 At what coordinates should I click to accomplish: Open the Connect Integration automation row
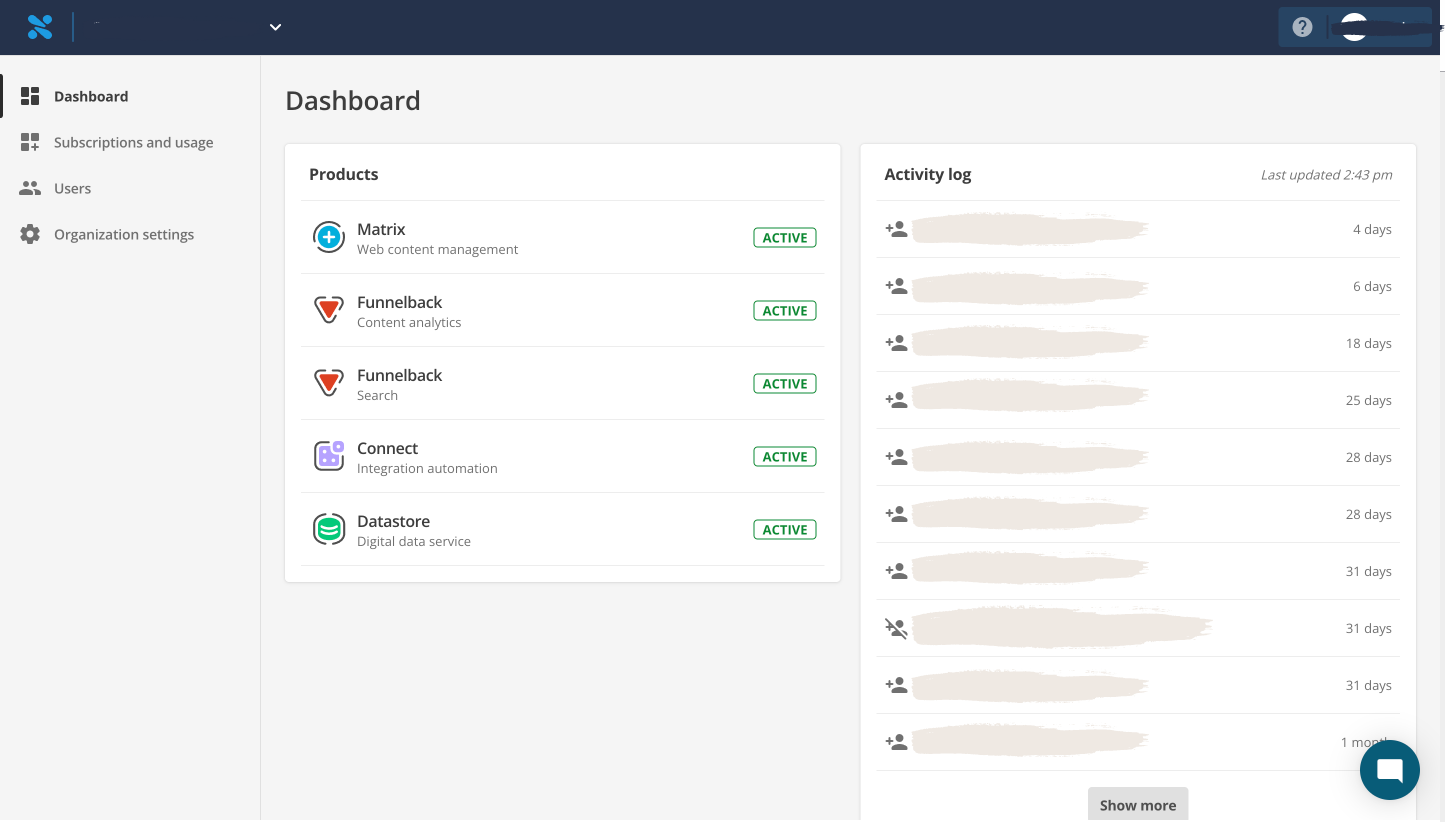427,457
